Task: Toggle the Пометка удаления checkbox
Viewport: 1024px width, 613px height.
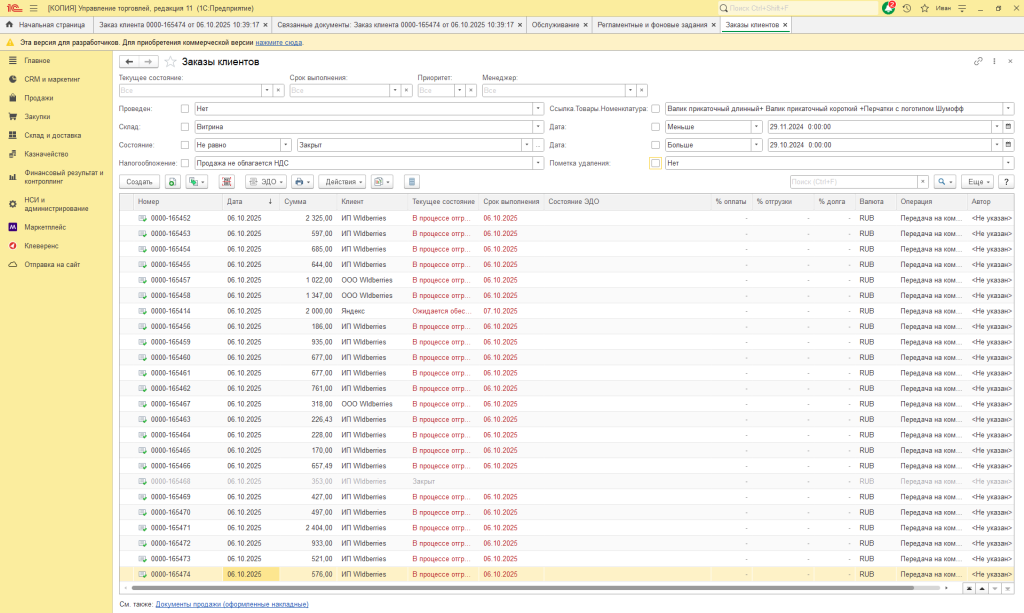Action: pyautogui.click(x=656, y=163)
